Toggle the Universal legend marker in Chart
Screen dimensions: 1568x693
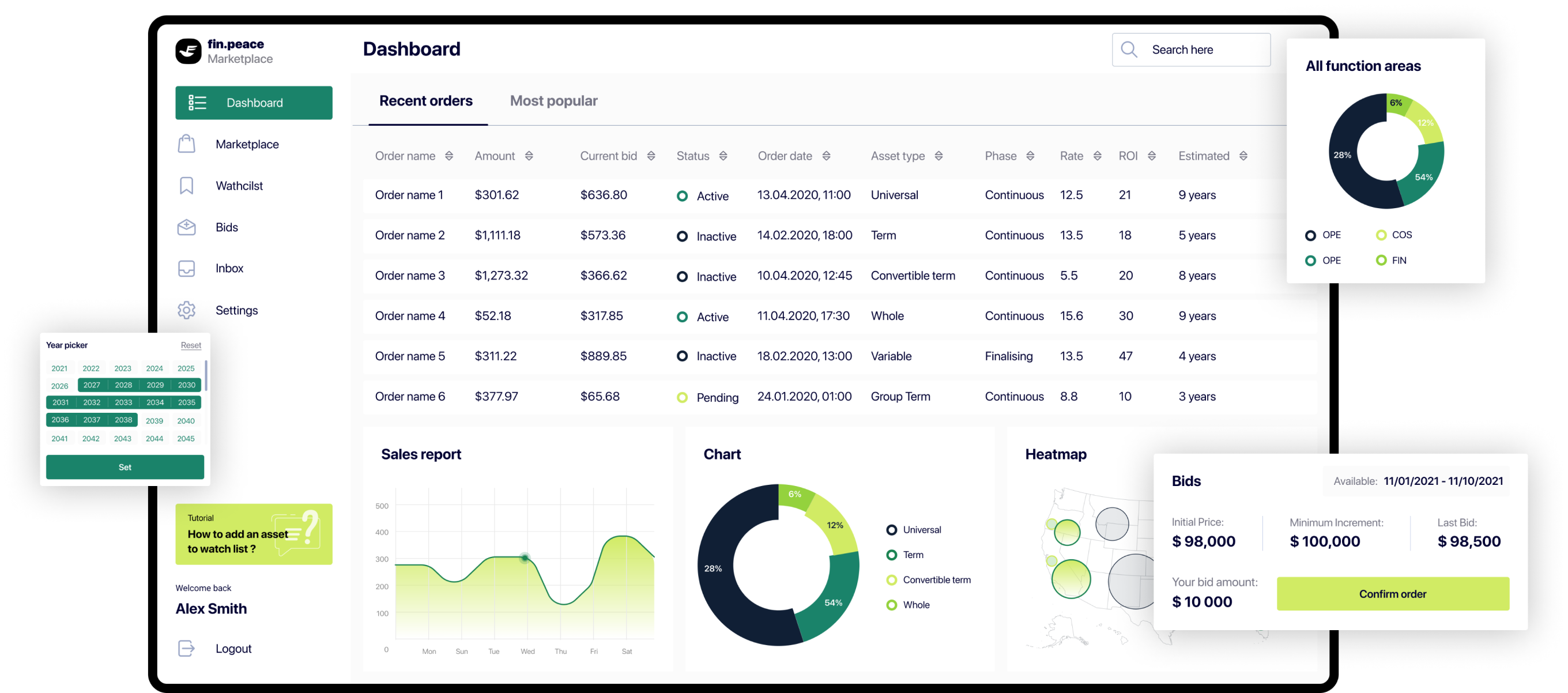pyautogui.click(x=891, y=530)
